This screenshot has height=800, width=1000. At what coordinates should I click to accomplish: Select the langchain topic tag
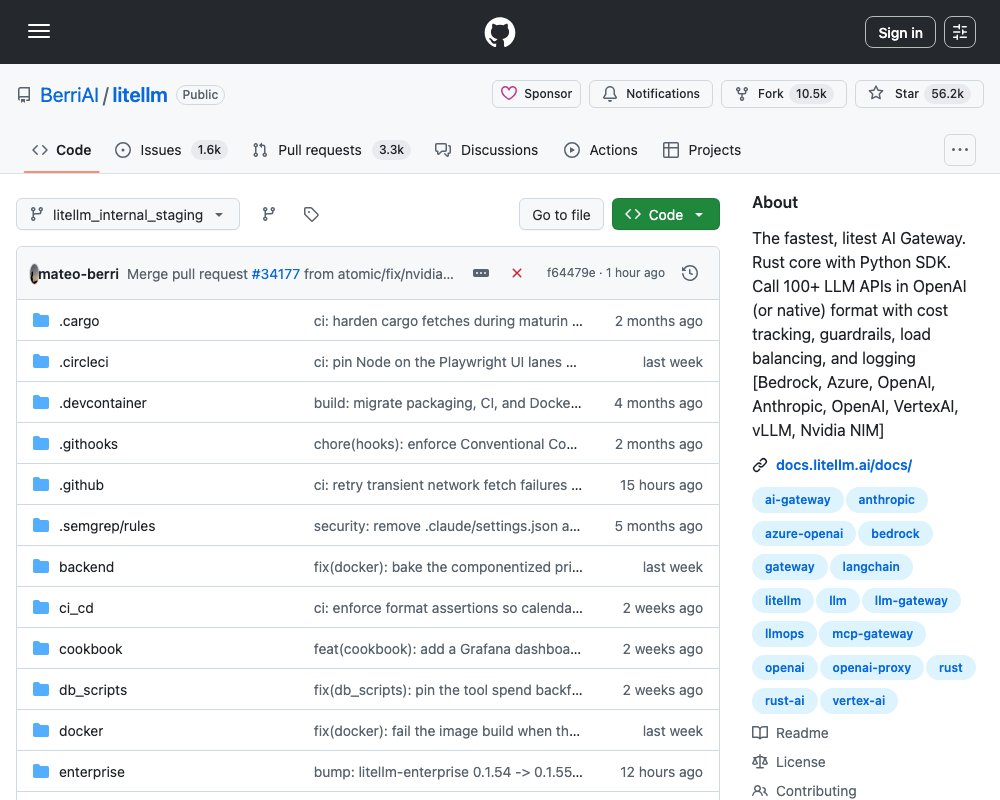871,567
